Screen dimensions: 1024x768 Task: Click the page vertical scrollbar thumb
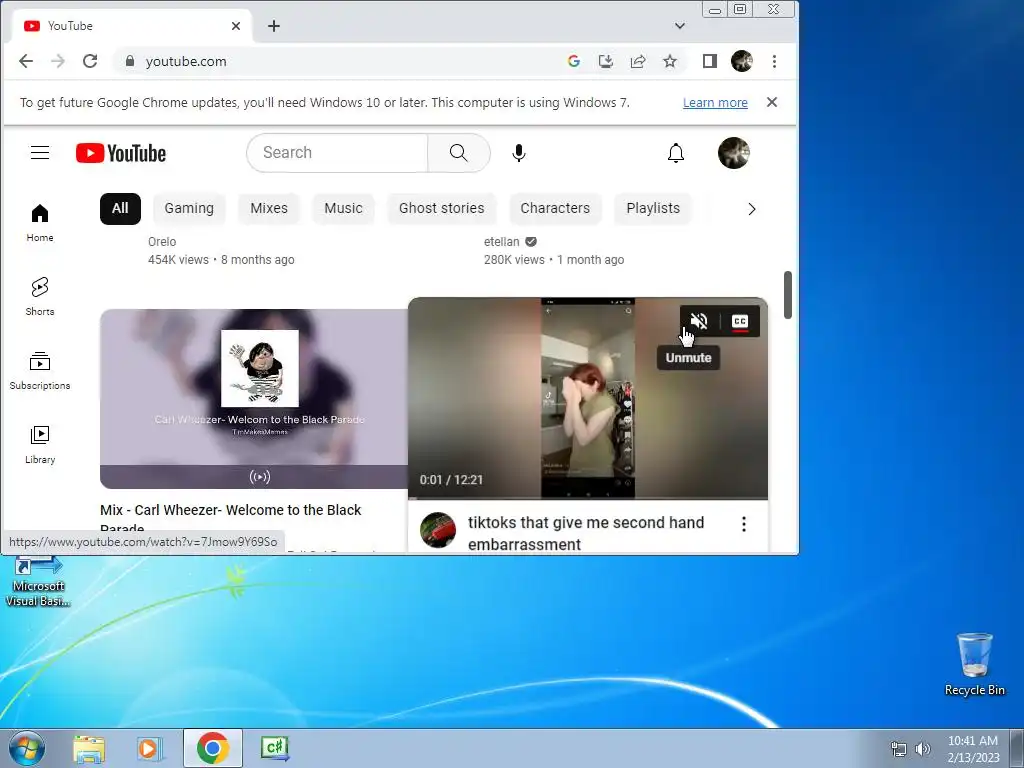coord(788,295)
